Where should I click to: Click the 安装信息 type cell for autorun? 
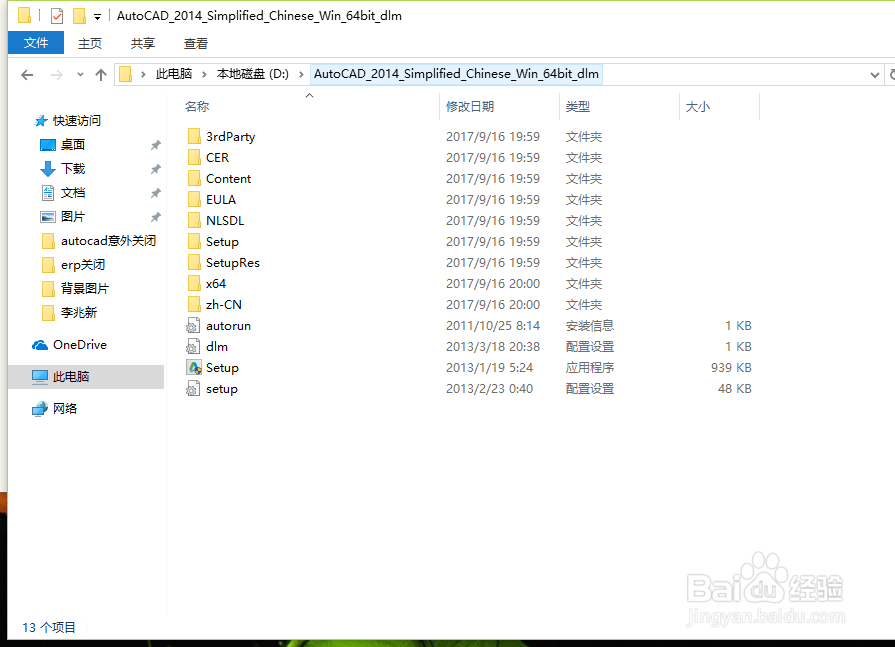click(x=590, y=326)
